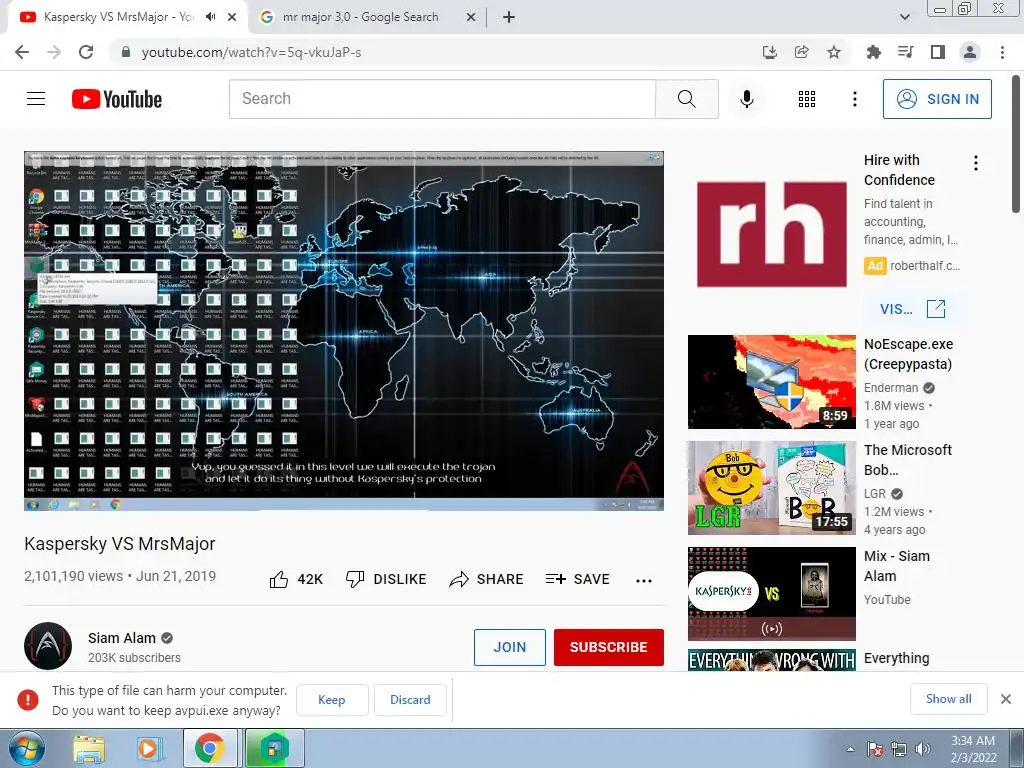The height and width of the screenshot is (768, 1024).
Task: Open the YouTube hamburger guide menu
Action: click(36, 99)
